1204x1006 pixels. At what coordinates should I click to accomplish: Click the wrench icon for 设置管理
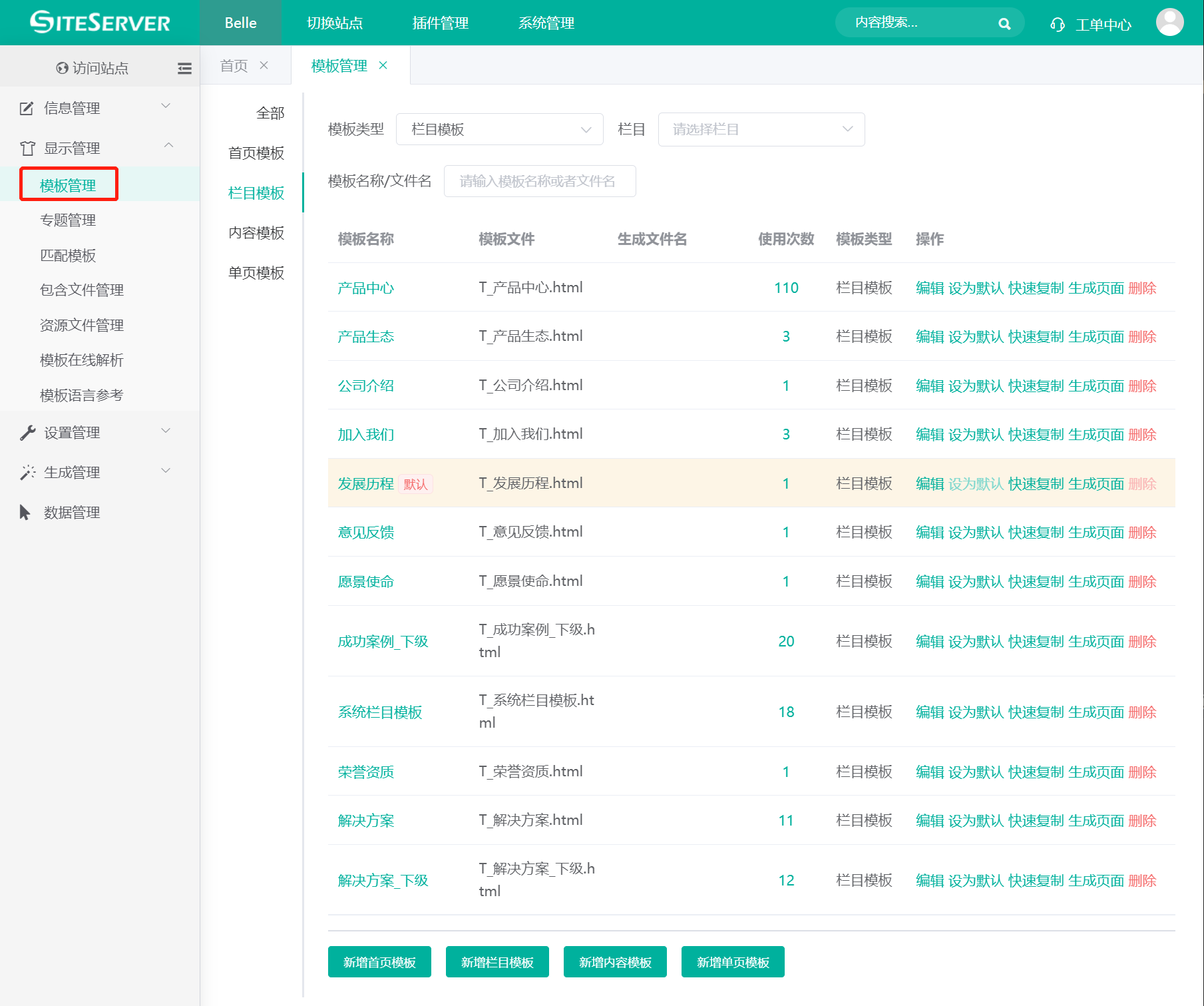click(x=27, y=433)
